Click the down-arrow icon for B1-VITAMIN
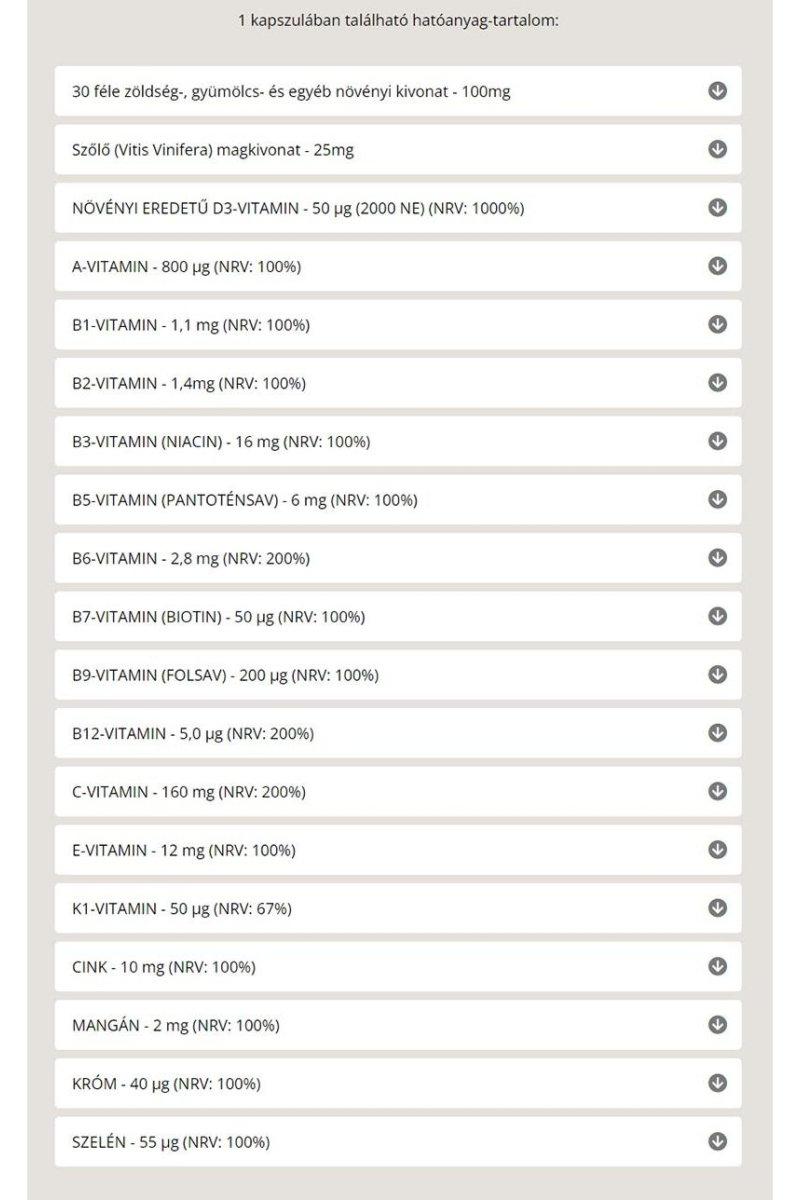Image resolution: width=800 pixels, height=1200 pixels. (716, 323)
